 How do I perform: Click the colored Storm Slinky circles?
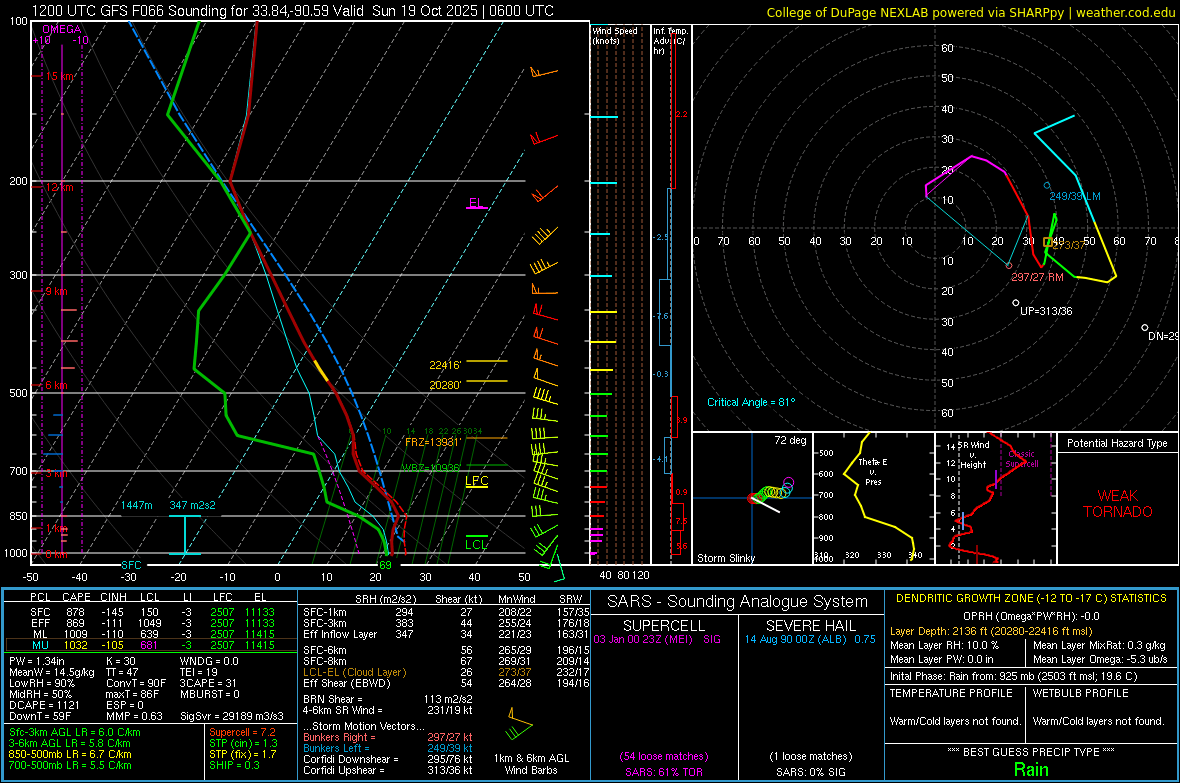click(x=771, y=492)
